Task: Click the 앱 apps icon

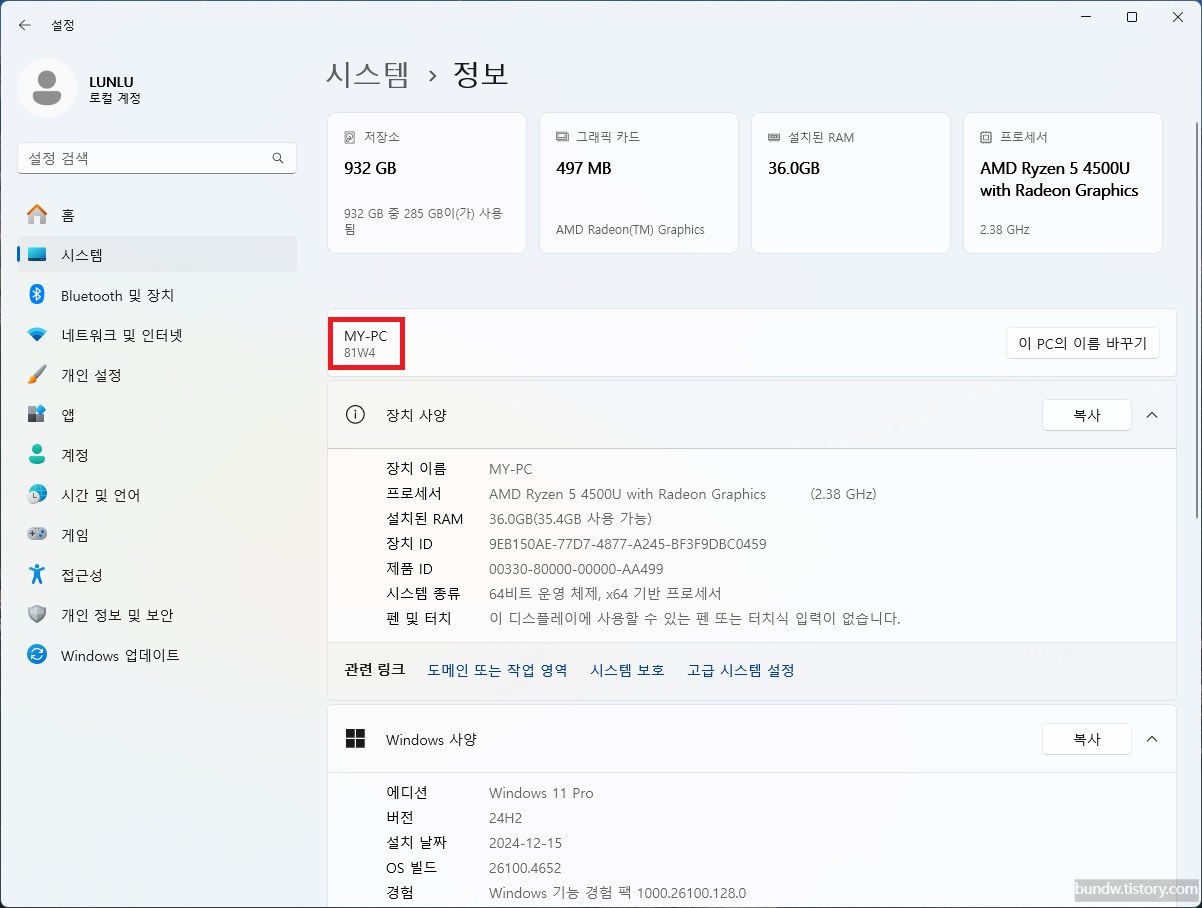Action: tap(37, 415)
